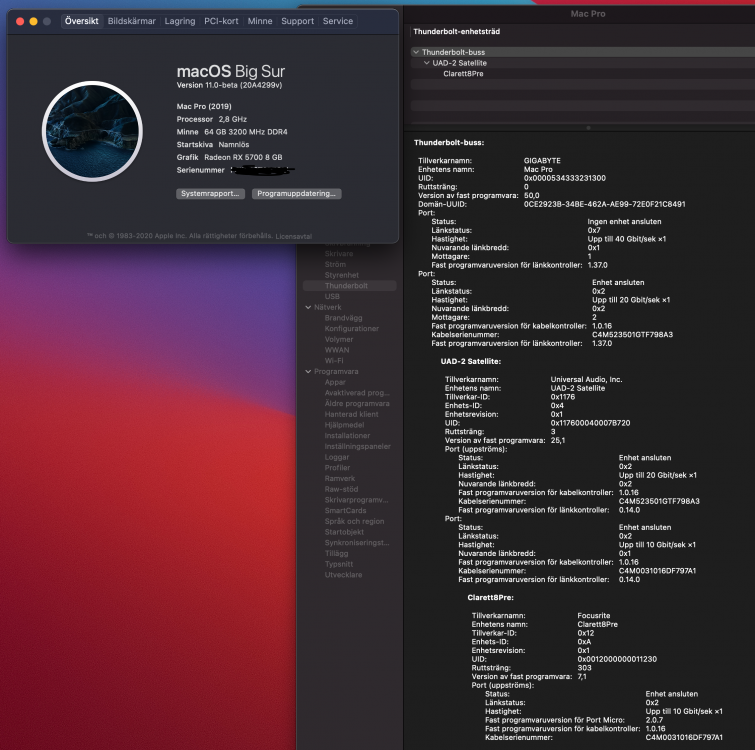Select Styrenhet in the sidebar

[x=342, y=275]
